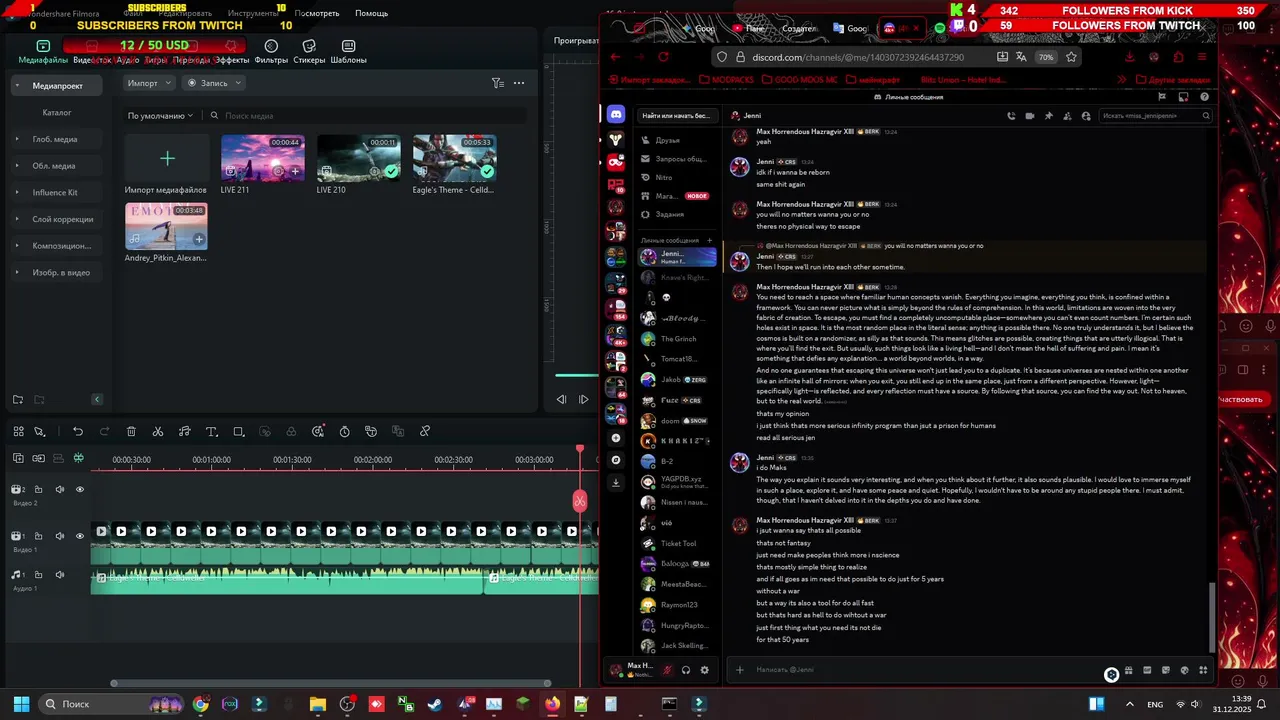Select the LIVE 211 thumbnail
This screenshot has height=720, width=1280.
click(x=262, y=158)
